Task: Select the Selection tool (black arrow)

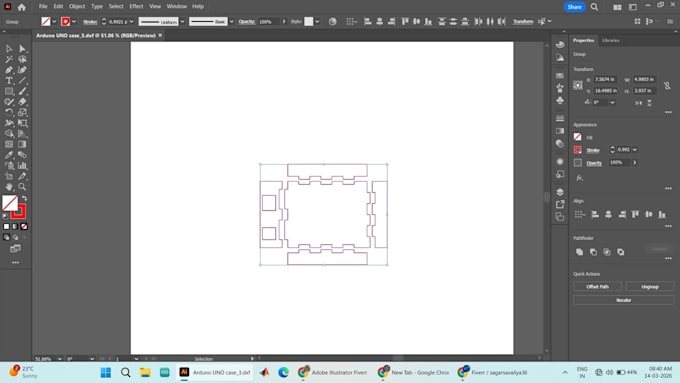Action: point(9,49)
